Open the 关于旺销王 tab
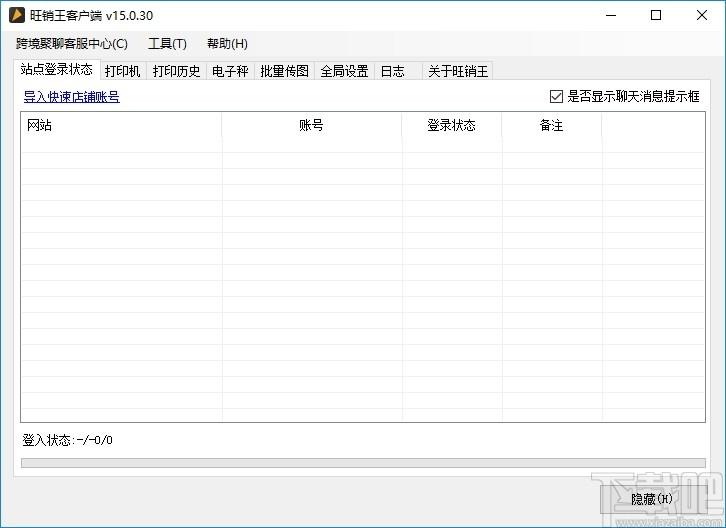 (457, 71)
